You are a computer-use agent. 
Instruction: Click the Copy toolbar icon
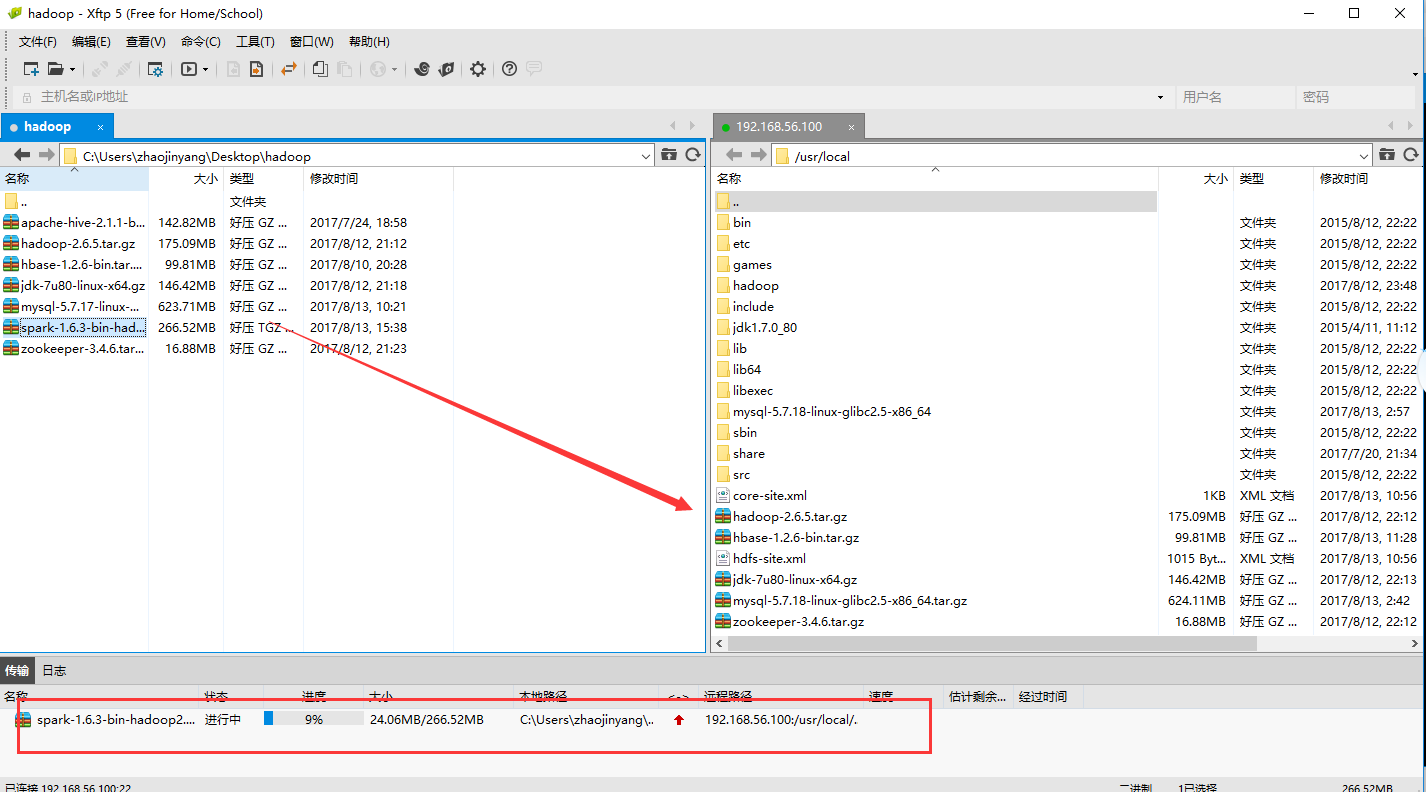click(320, 69)
